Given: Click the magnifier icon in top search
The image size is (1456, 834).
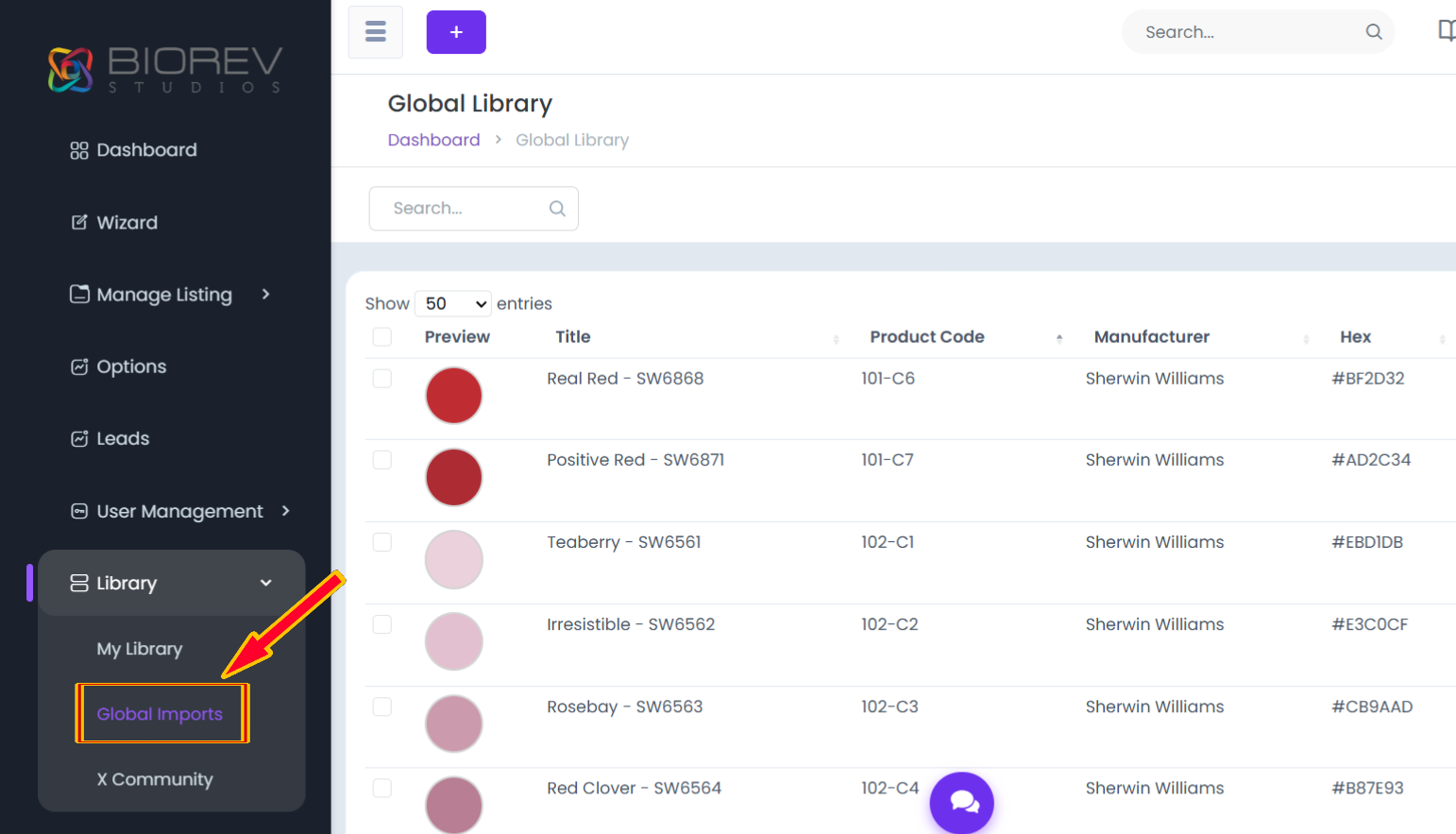Looking at the screenshot, I should (x=1374, y=32).
